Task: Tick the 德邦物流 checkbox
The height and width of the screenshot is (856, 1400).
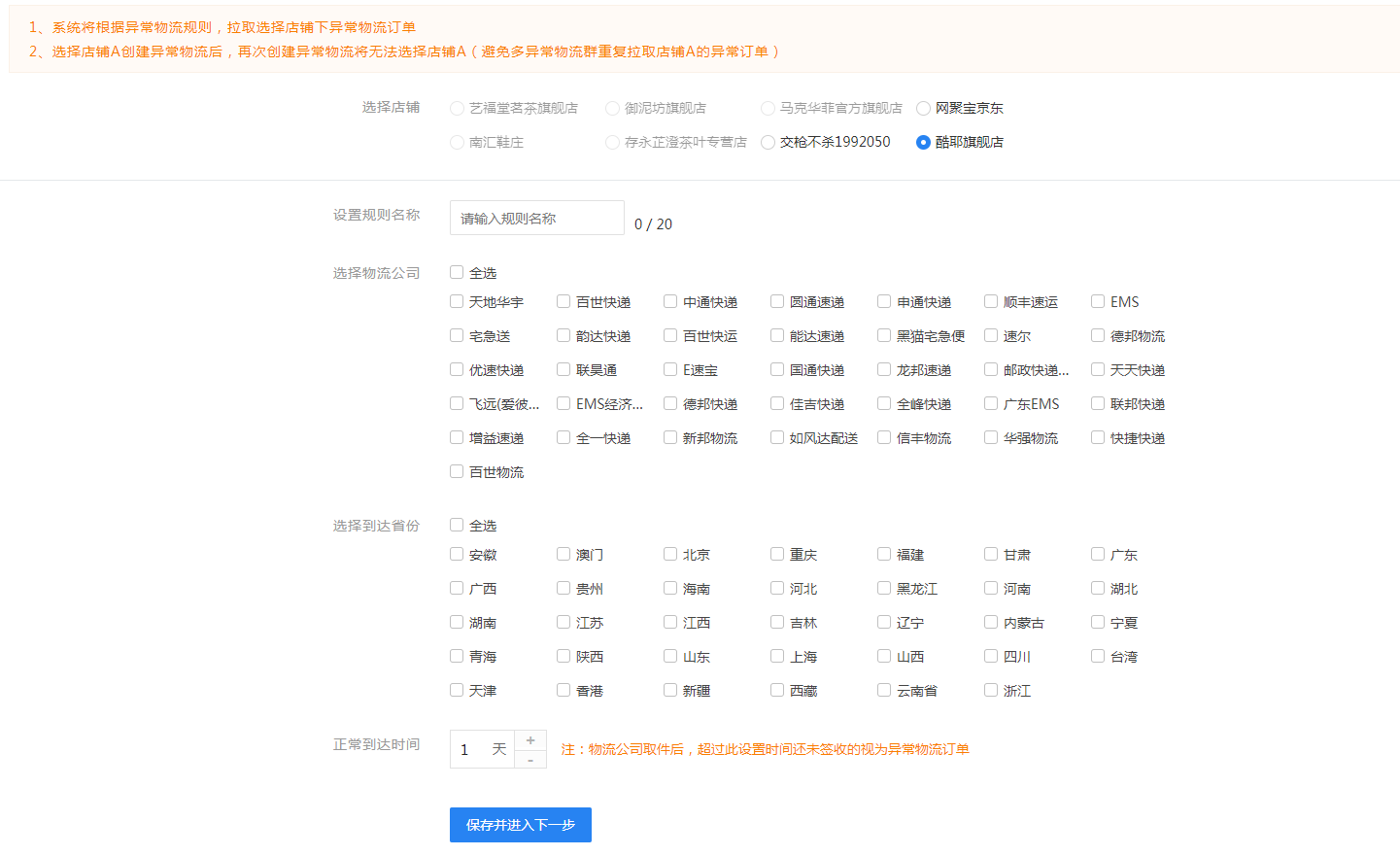Action: [x=1098, y=335]
